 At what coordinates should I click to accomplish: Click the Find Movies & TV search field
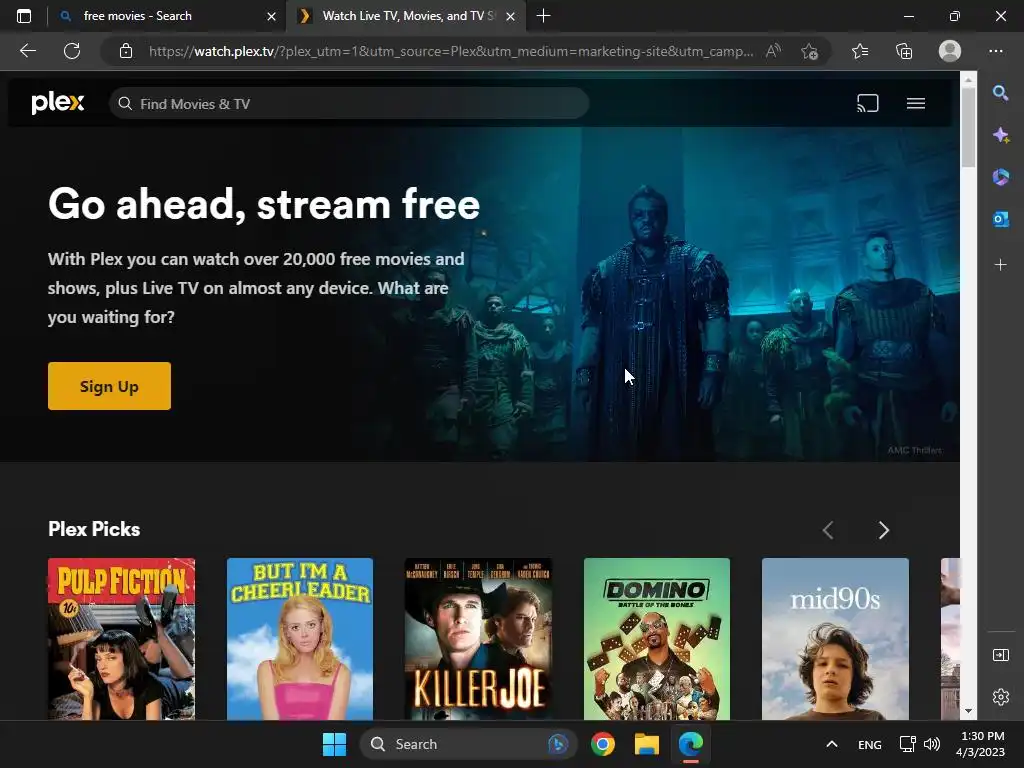coord(349,103)
